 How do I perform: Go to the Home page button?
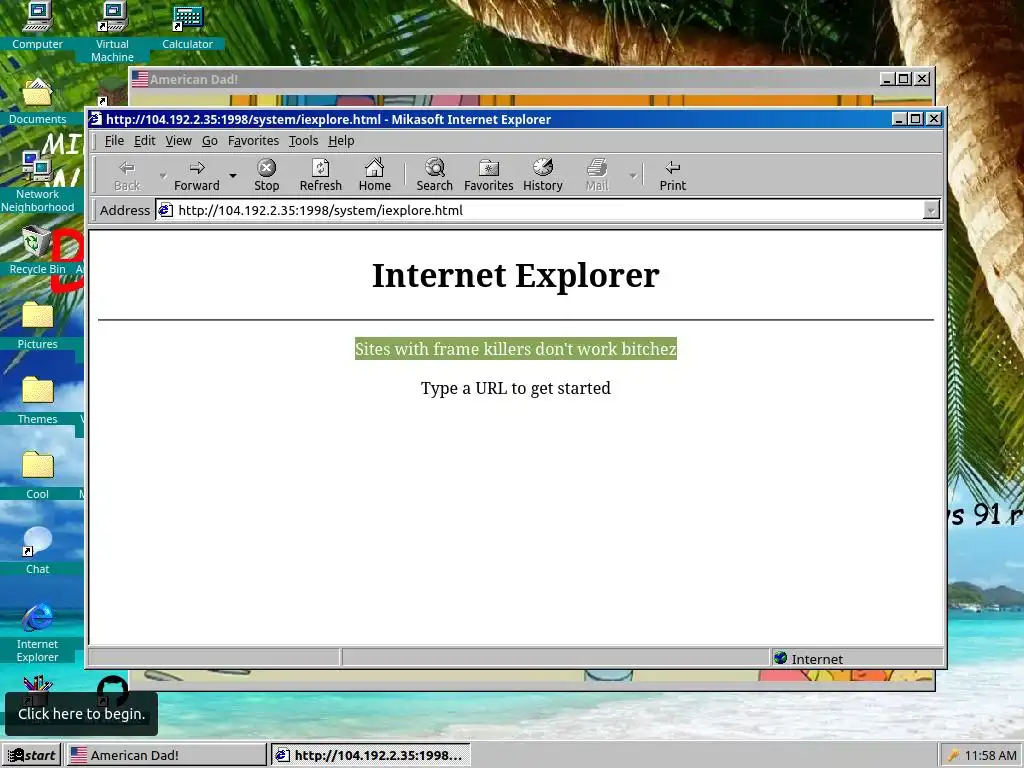pos(374,175)
